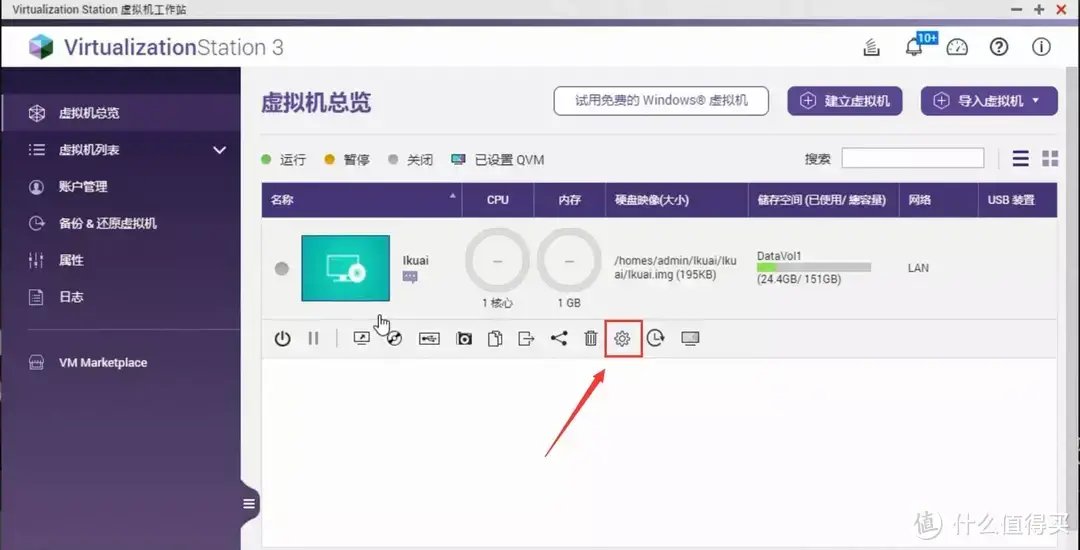Click the 网络 column header

point(939,200)
